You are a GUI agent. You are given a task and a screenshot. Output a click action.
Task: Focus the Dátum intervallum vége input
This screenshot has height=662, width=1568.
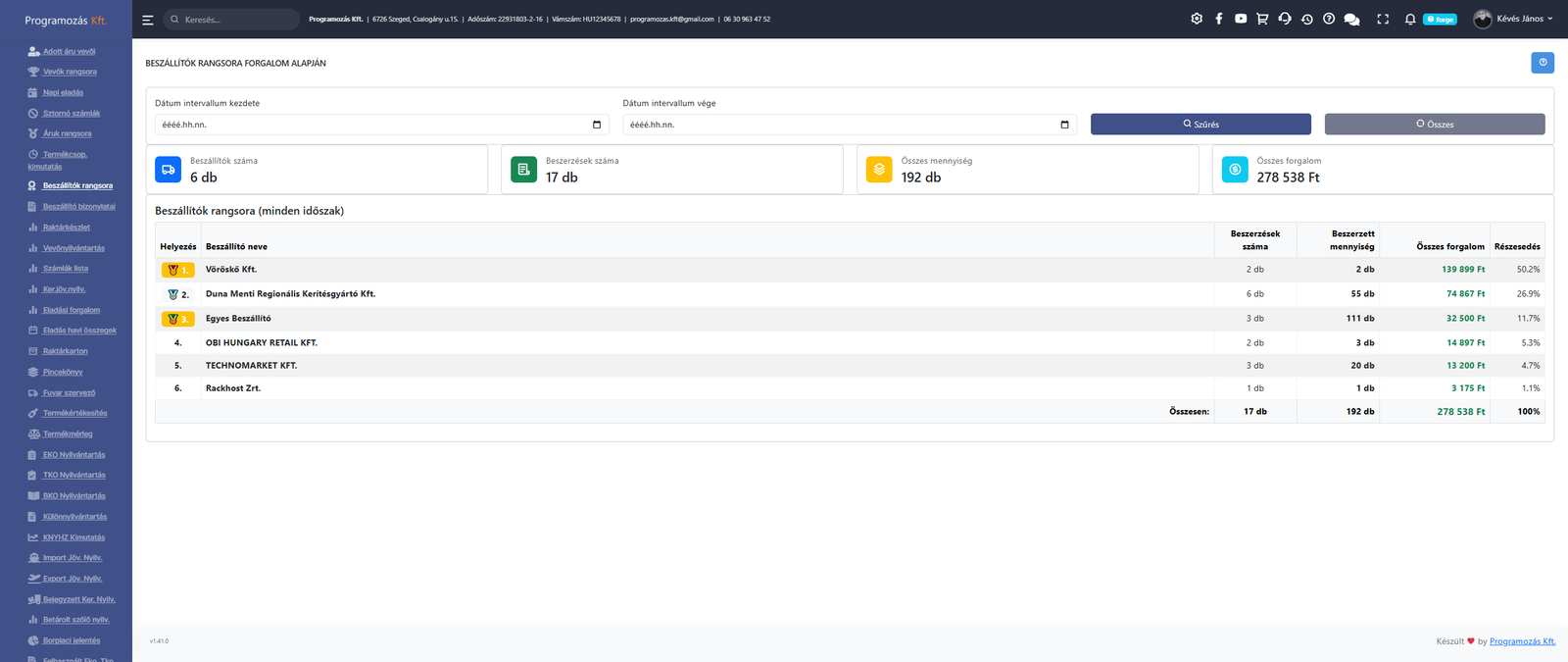850,125
